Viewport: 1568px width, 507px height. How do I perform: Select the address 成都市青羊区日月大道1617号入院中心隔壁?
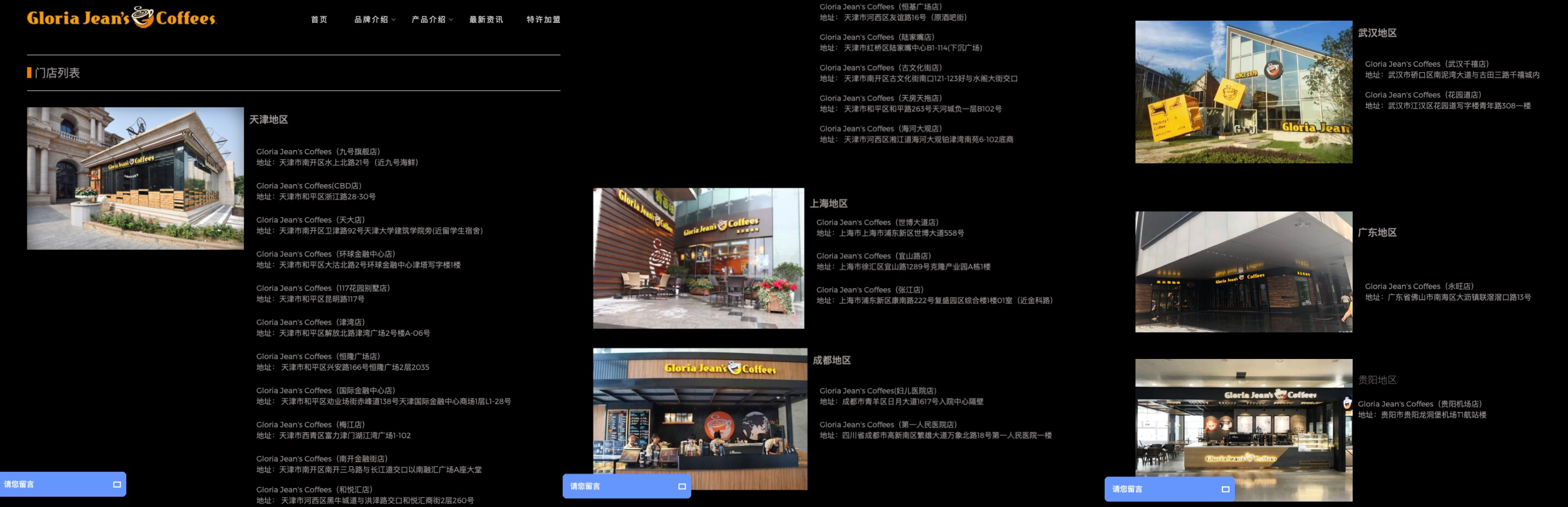(x=912, y=401)
